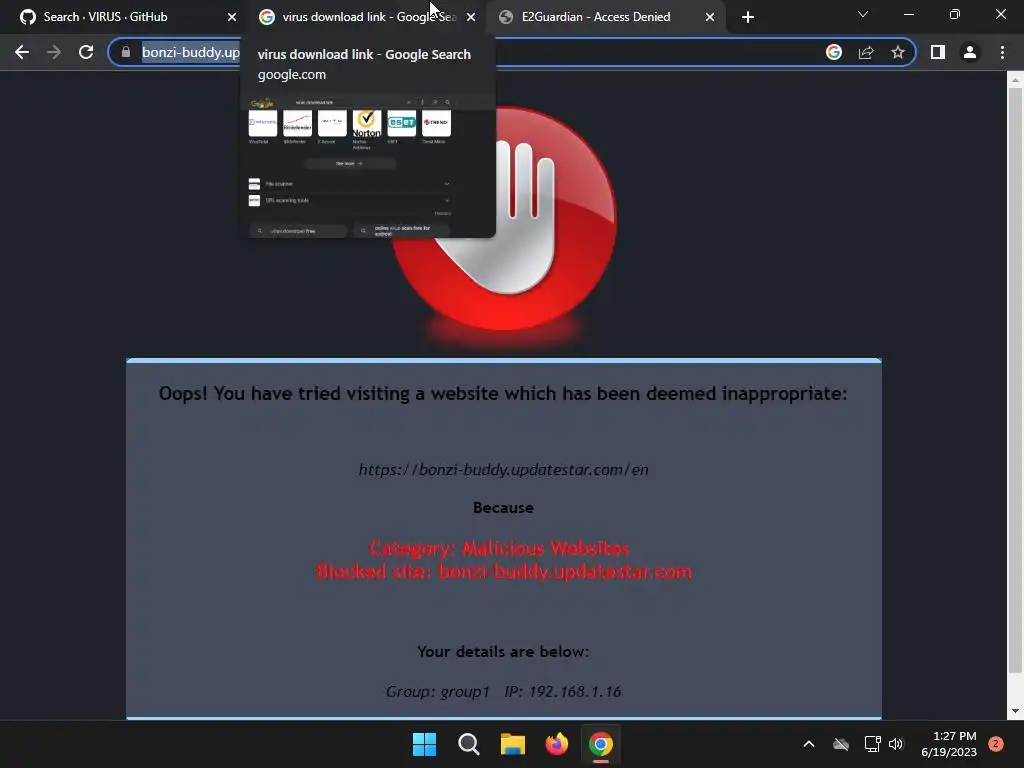Open the tab search dropdown chevron

pyautogui.click(x=863, y=14)
